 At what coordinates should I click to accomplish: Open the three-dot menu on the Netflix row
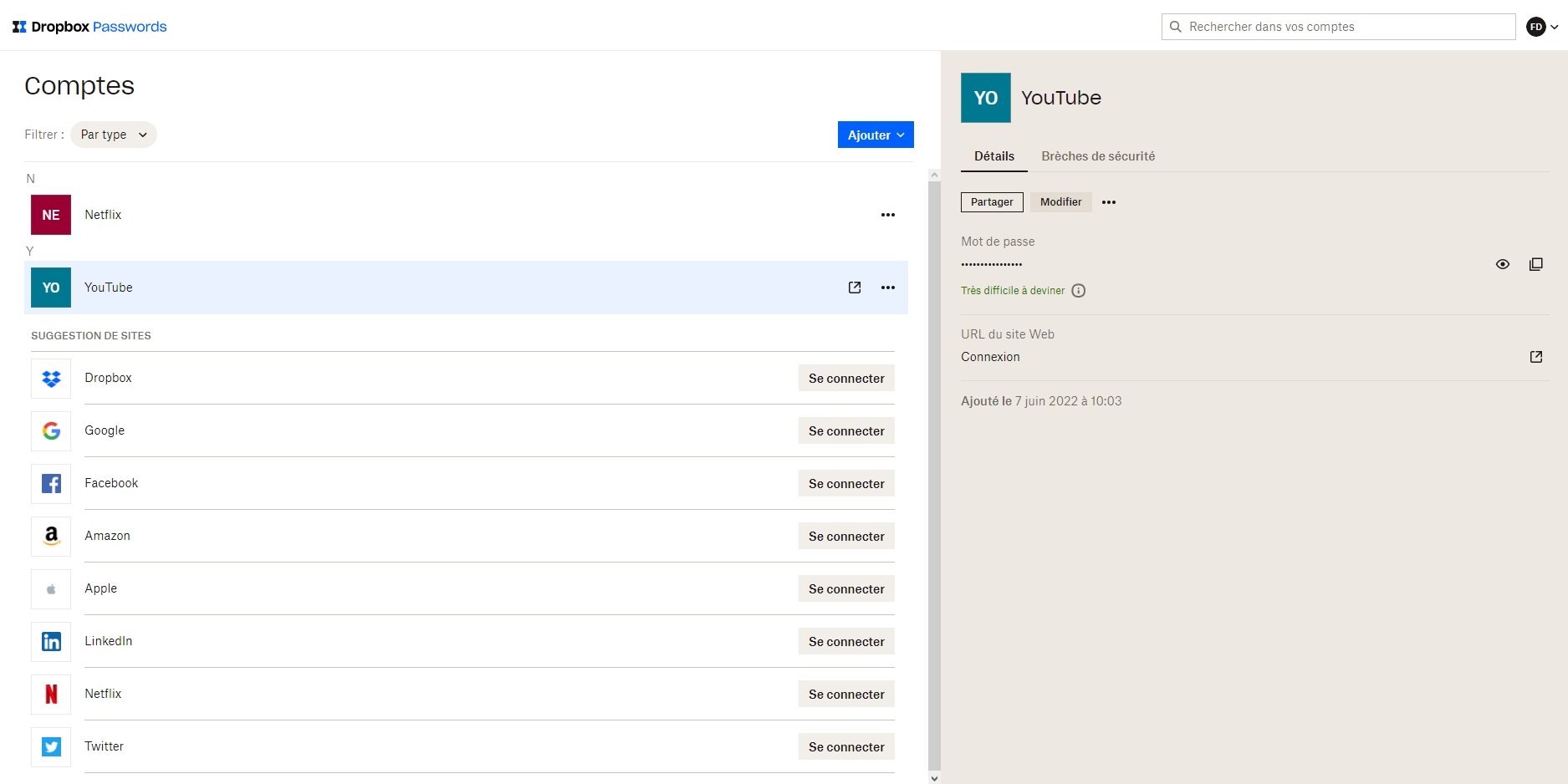[x=887, y=215]
